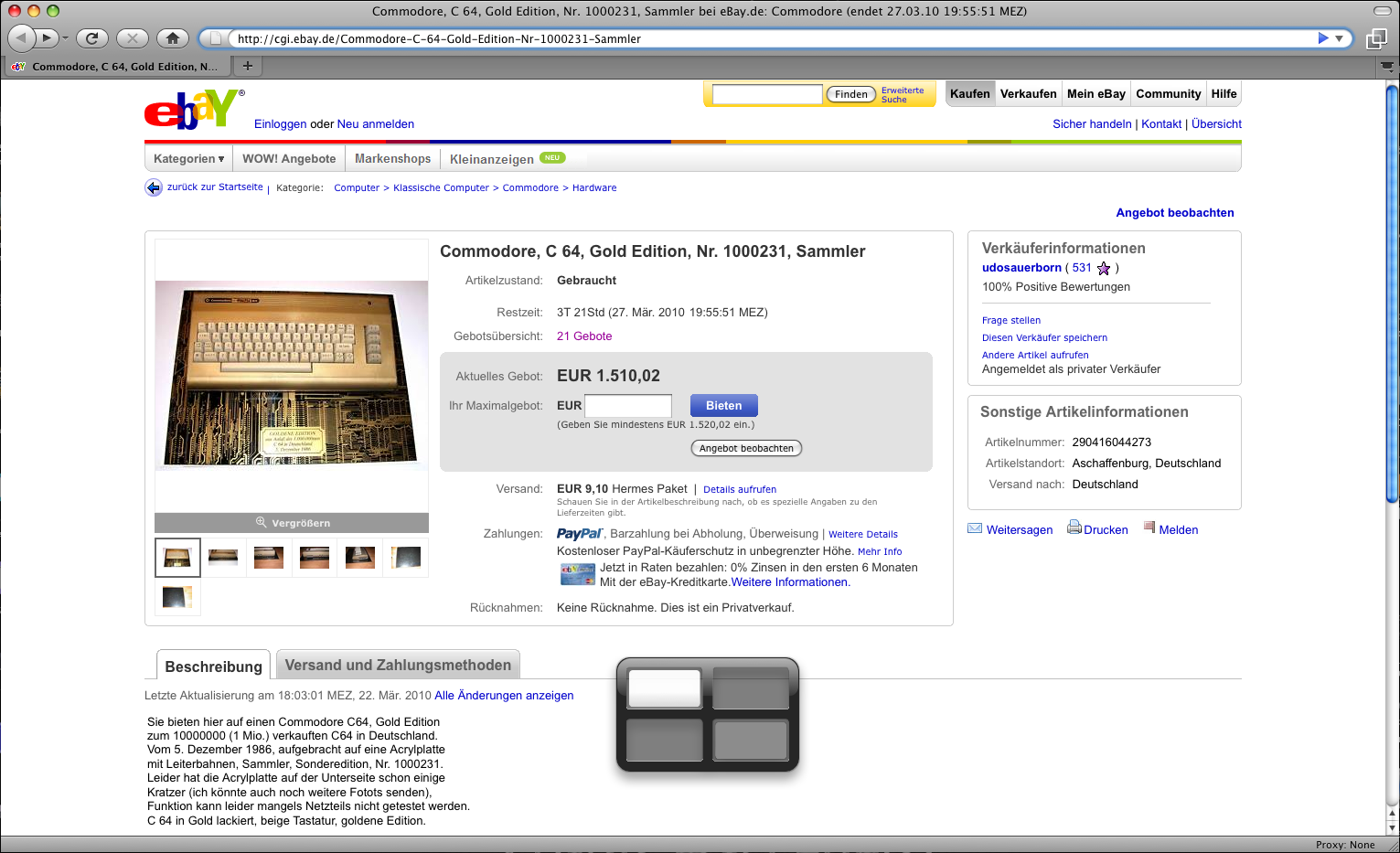
Task: Click the Melden flag icon
Action: click(1149, 527)
